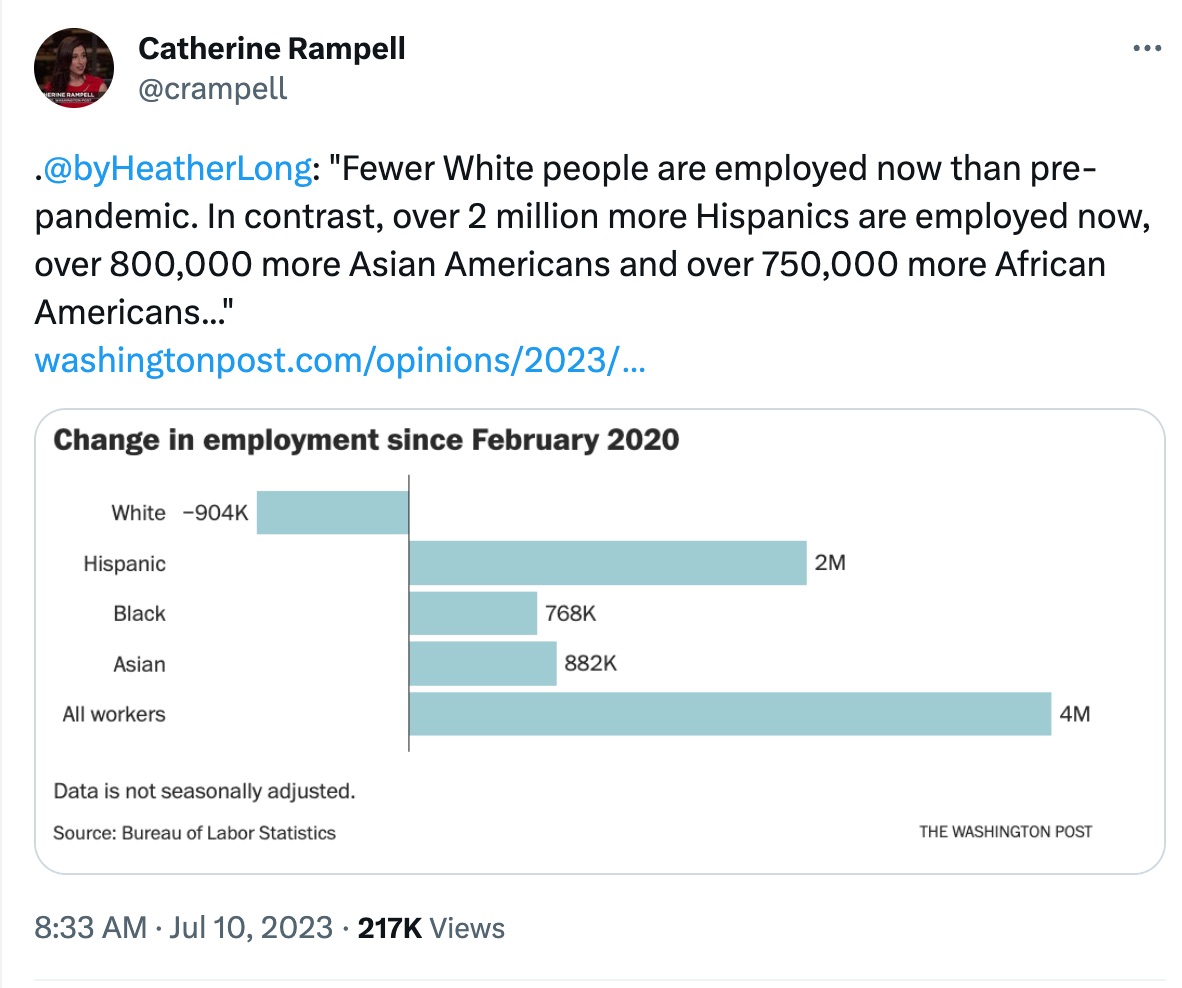Viewport: 1182px width, 988px height.
Task: Click Catherine Rampell's profile avatar
Action: (x=74, y=68)
